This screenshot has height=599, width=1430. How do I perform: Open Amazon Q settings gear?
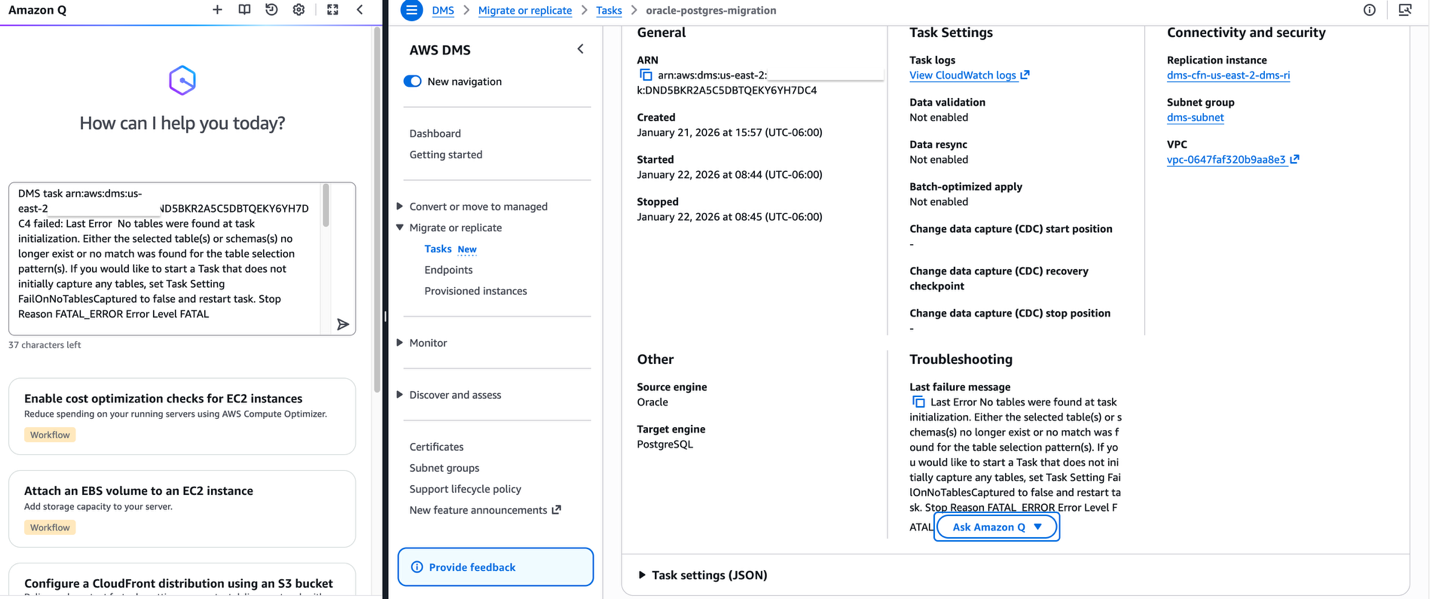click(x=297, y=9)
